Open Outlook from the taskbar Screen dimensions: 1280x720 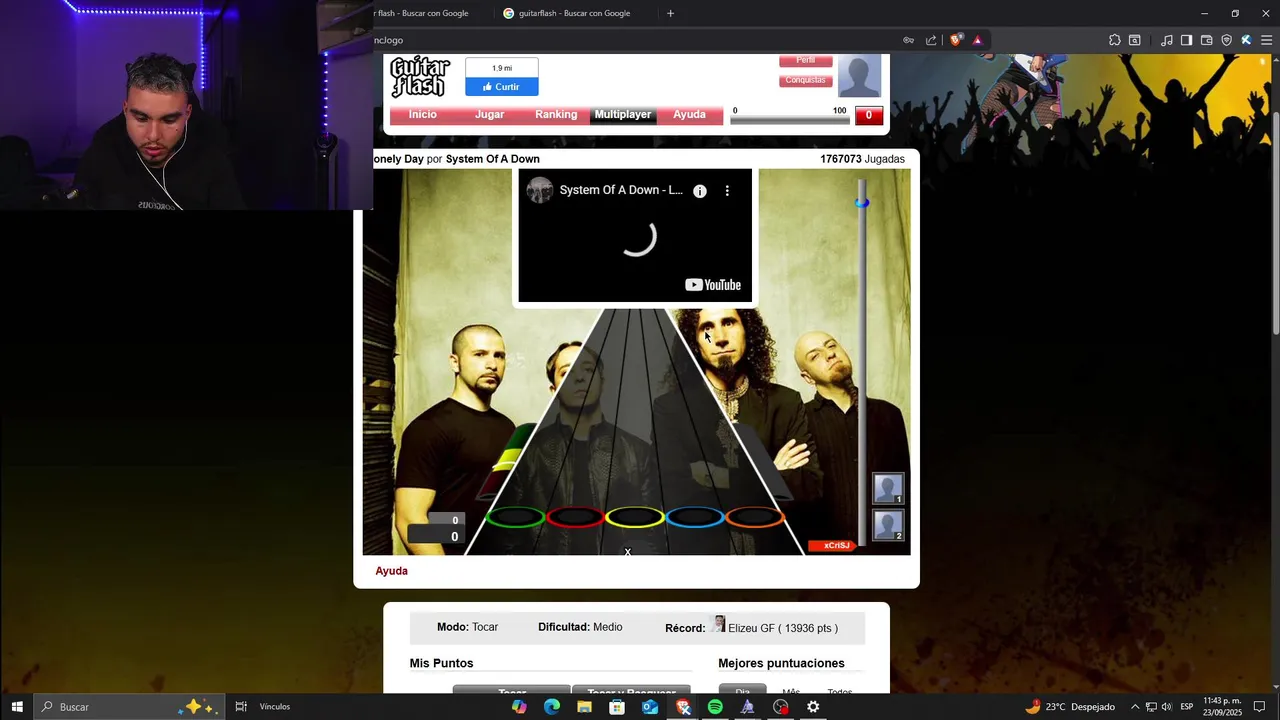click(x=650, y=707)
